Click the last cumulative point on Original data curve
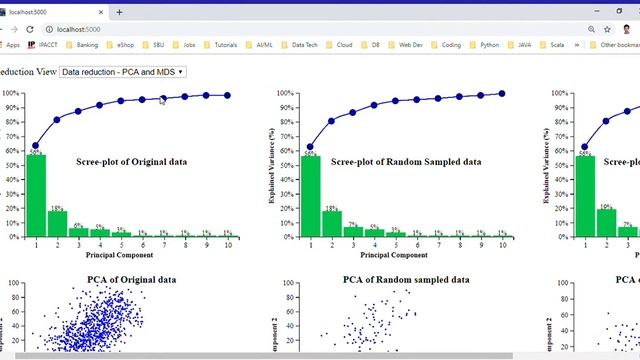The width and height of the screenshot is (640, 360). coord(227,96)
